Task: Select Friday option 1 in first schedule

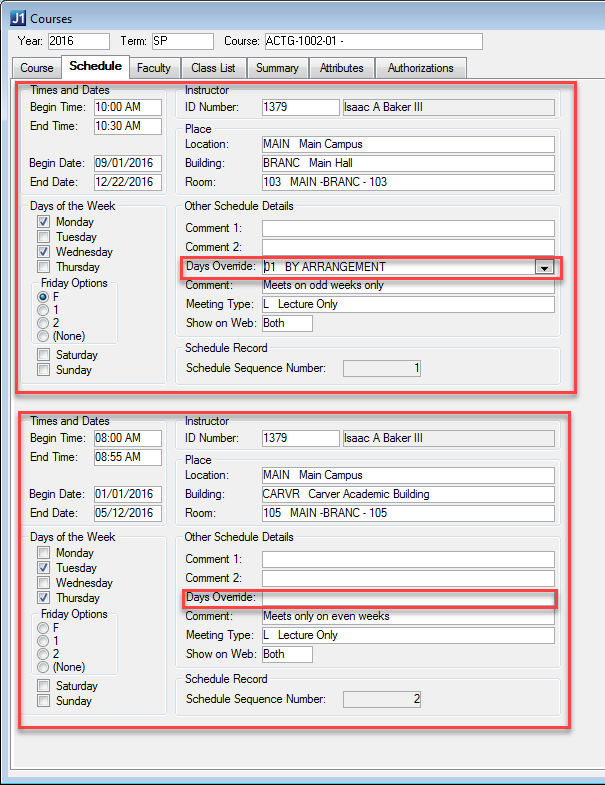Action: click(43, 310)
